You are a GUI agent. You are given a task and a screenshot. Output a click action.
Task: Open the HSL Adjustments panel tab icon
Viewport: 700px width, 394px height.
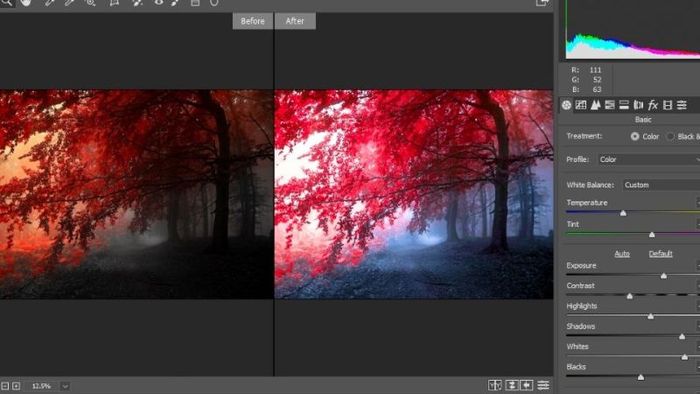point(609,105)
